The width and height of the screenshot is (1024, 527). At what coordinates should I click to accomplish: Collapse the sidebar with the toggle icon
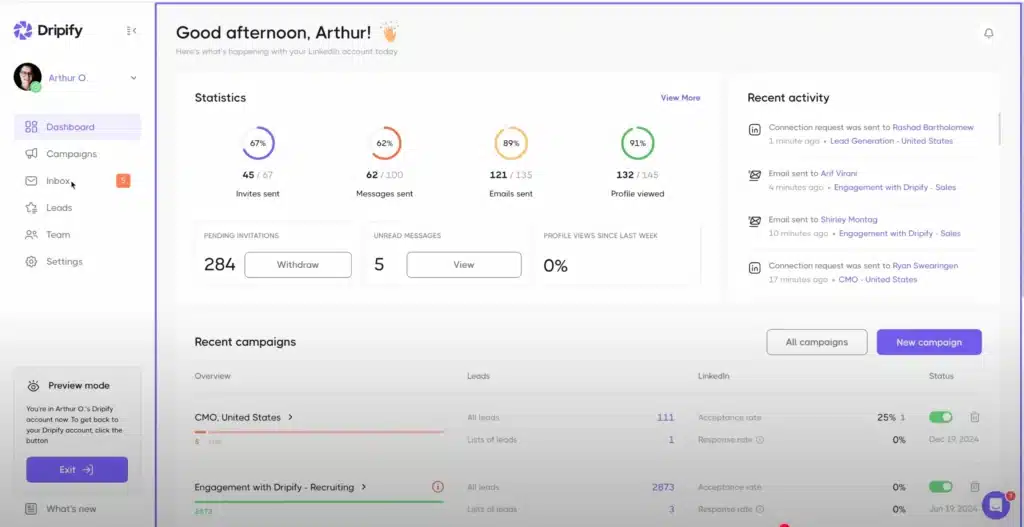131,30
